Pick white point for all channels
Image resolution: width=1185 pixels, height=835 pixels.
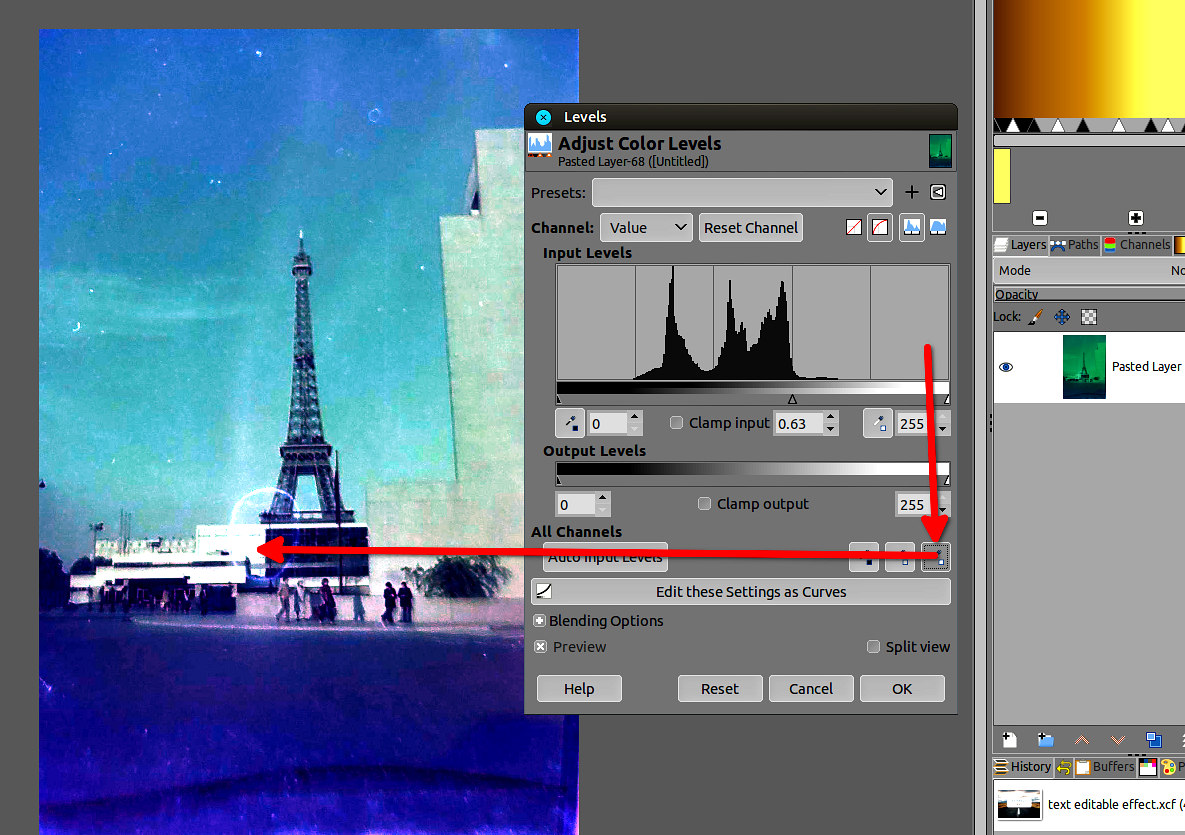pyautogui.click(x=936, y=557)
